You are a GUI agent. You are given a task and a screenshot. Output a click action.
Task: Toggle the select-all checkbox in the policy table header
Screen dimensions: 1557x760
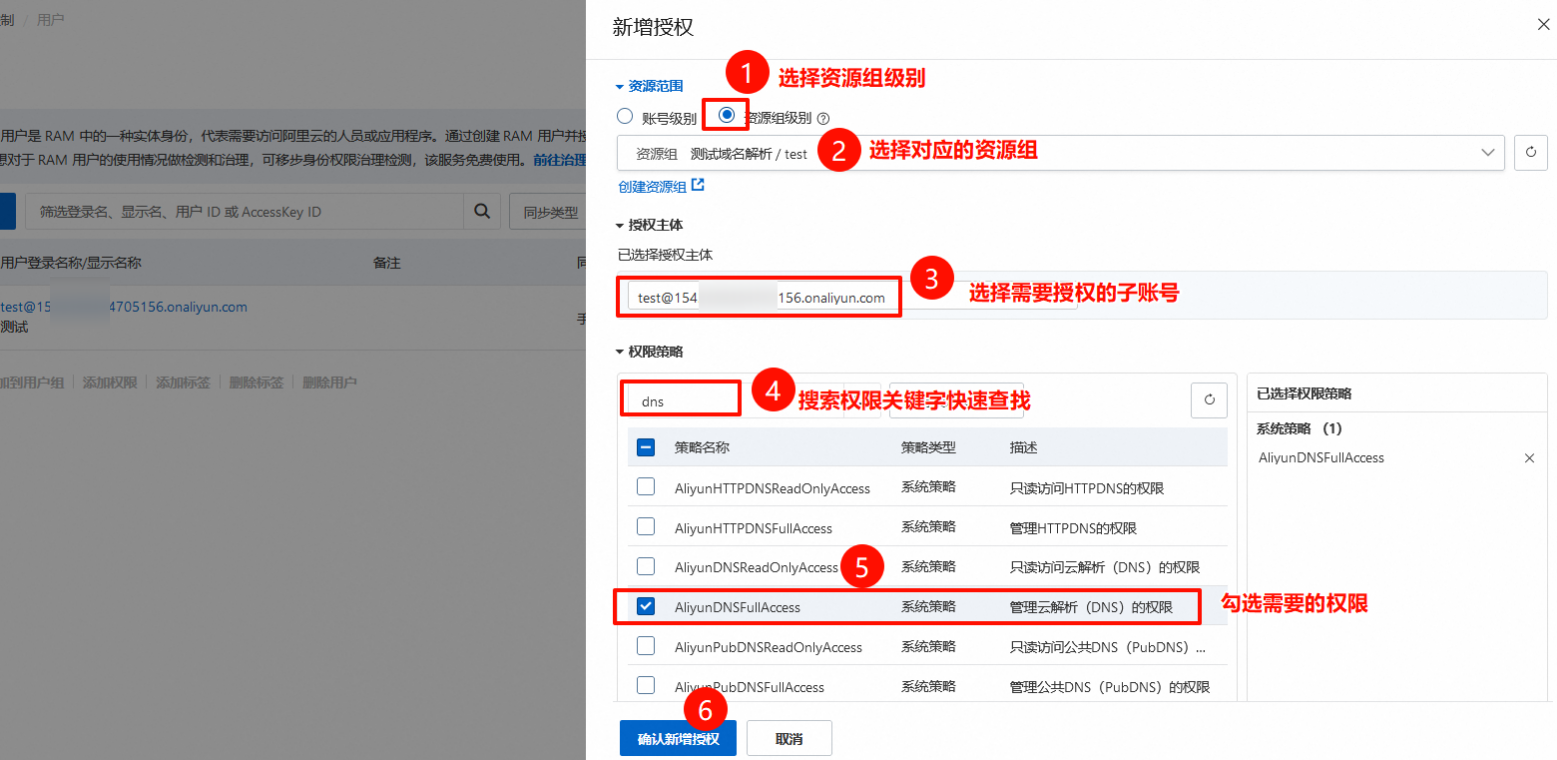click(x=646, y=448)
